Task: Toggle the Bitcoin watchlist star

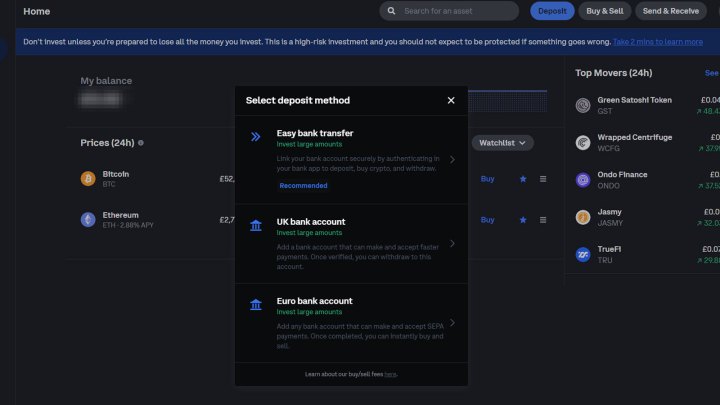Action: coord(523,179)
